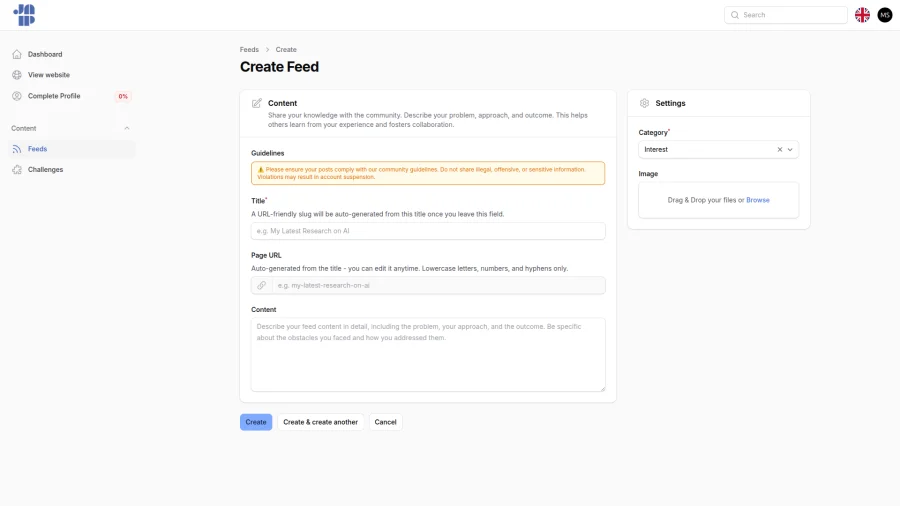The height and width of the screenshot is (506, 900).
Task: Clear the Interest category selection
Action: tap(779, 150)
